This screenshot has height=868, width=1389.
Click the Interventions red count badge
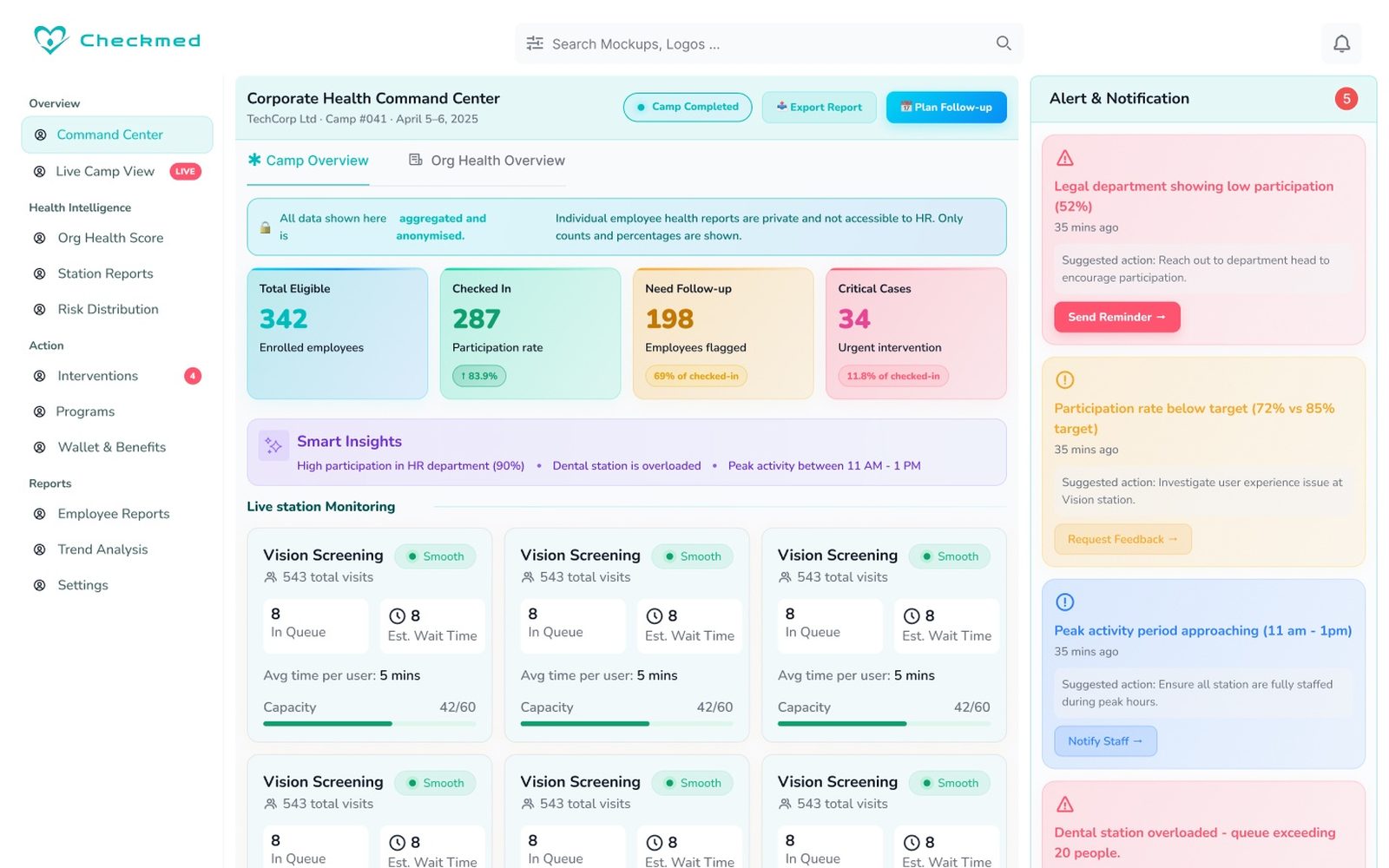tap(193, 376)
